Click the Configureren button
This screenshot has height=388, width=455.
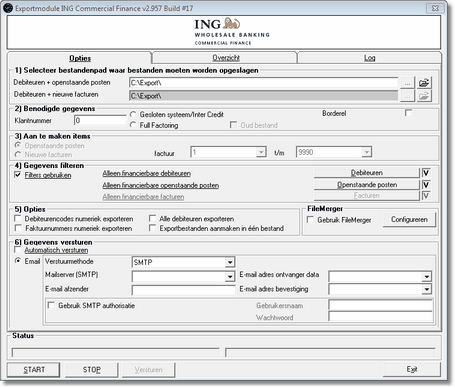coord(409,220)
